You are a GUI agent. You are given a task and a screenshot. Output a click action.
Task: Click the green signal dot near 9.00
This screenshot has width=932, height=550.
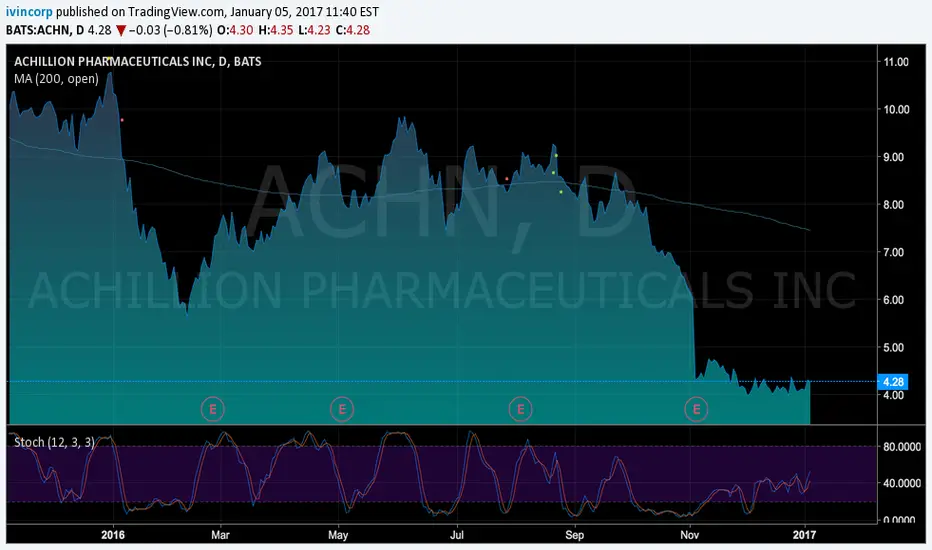click(x=556, y=156)
